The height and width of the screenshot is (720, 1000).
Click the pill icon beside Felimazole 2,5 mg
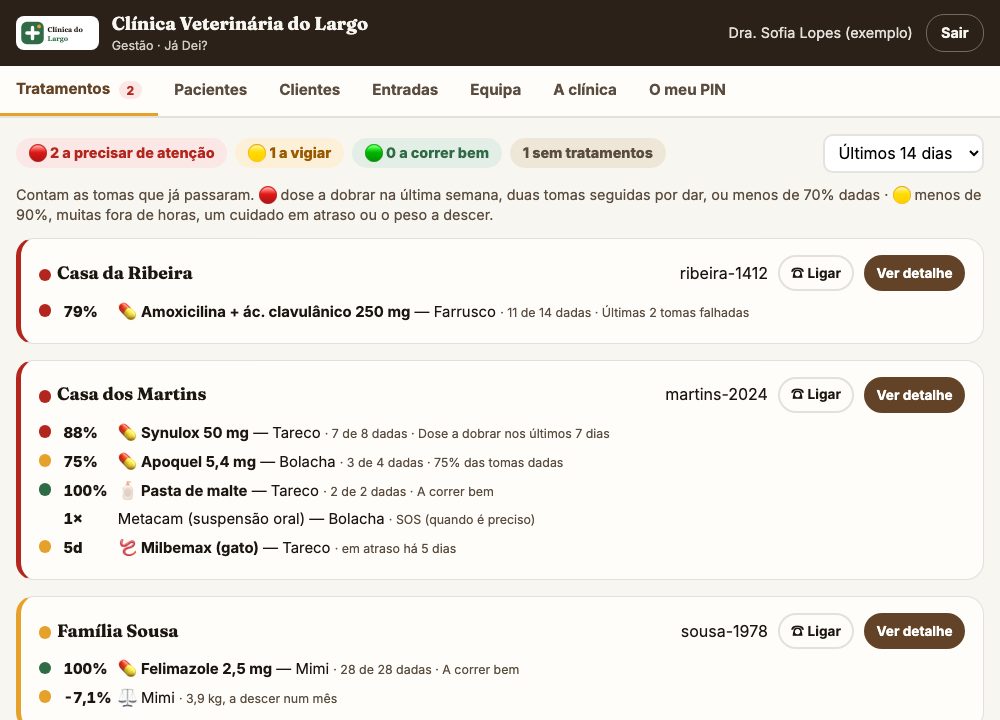click(128, 669)
